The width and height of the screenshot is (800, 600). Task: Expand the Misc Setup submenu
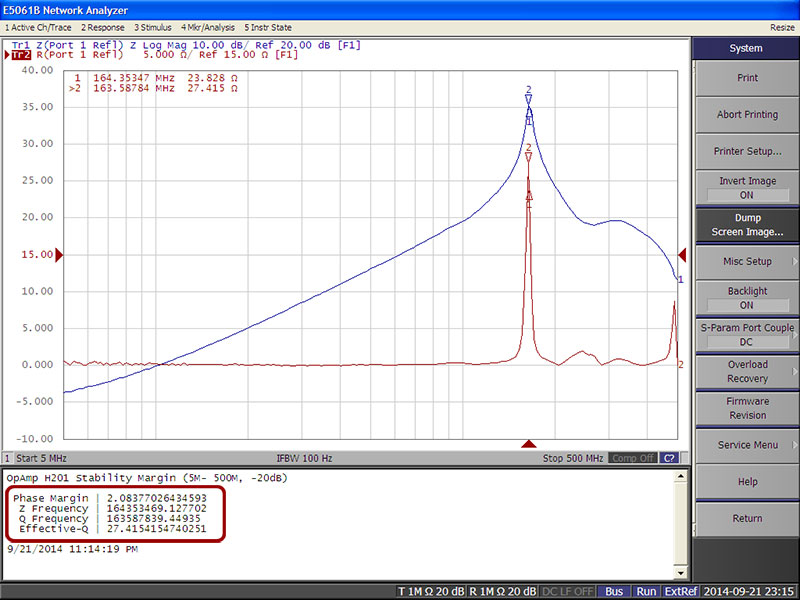click(746, 261)
